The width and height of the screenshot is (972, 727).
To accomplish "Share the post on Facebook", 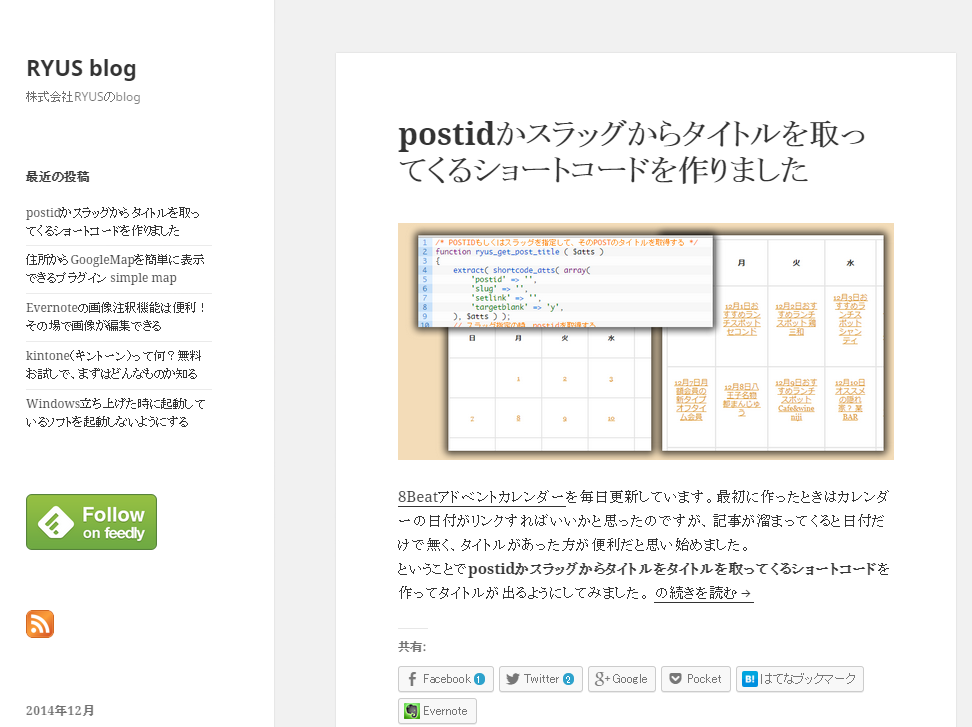I will (445, 679).
